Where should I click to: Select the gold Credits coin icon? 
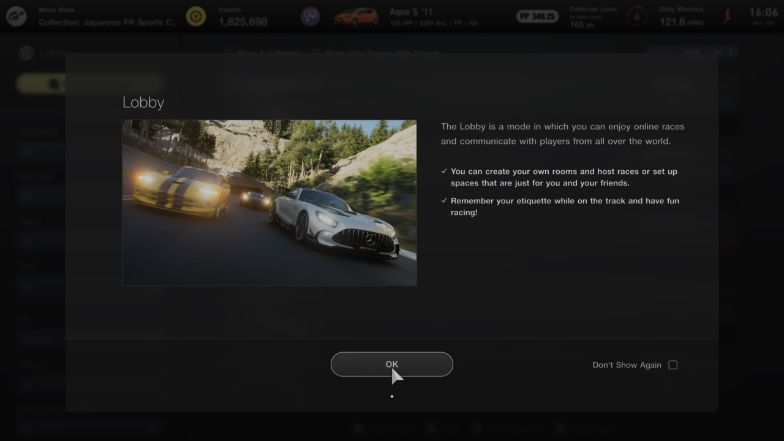(x=196, y=16)
